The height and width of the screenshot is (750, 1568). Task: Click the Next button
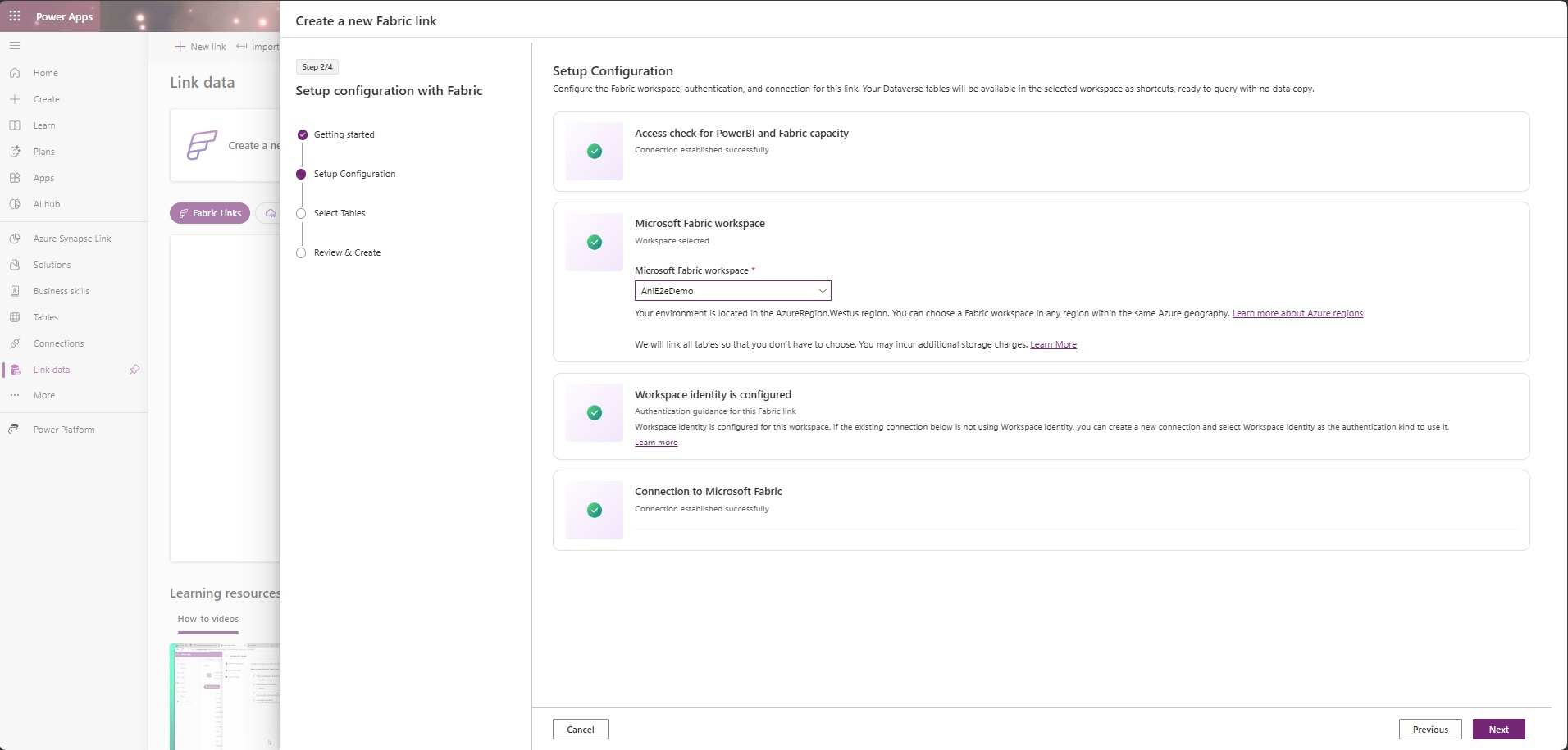coord(1498,730)
